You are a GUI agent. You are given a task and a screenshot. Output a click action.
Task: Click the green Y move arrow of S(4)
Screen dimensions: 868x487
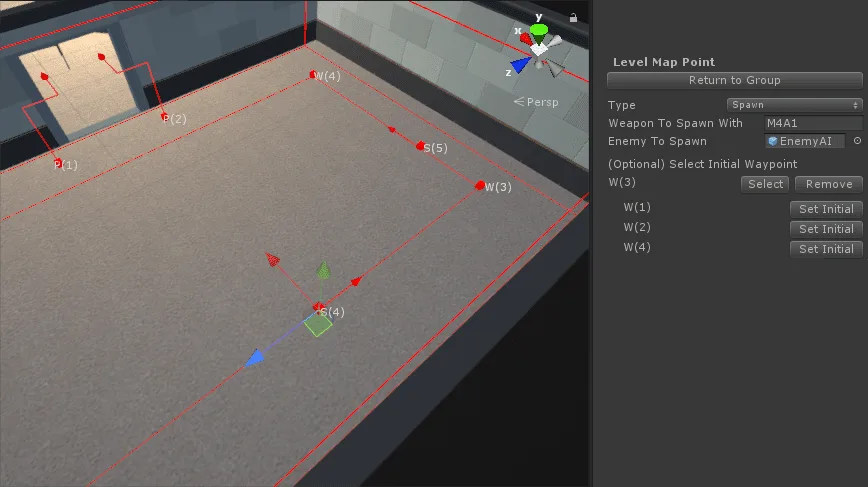pyautogui.click(x=323, y=270)
